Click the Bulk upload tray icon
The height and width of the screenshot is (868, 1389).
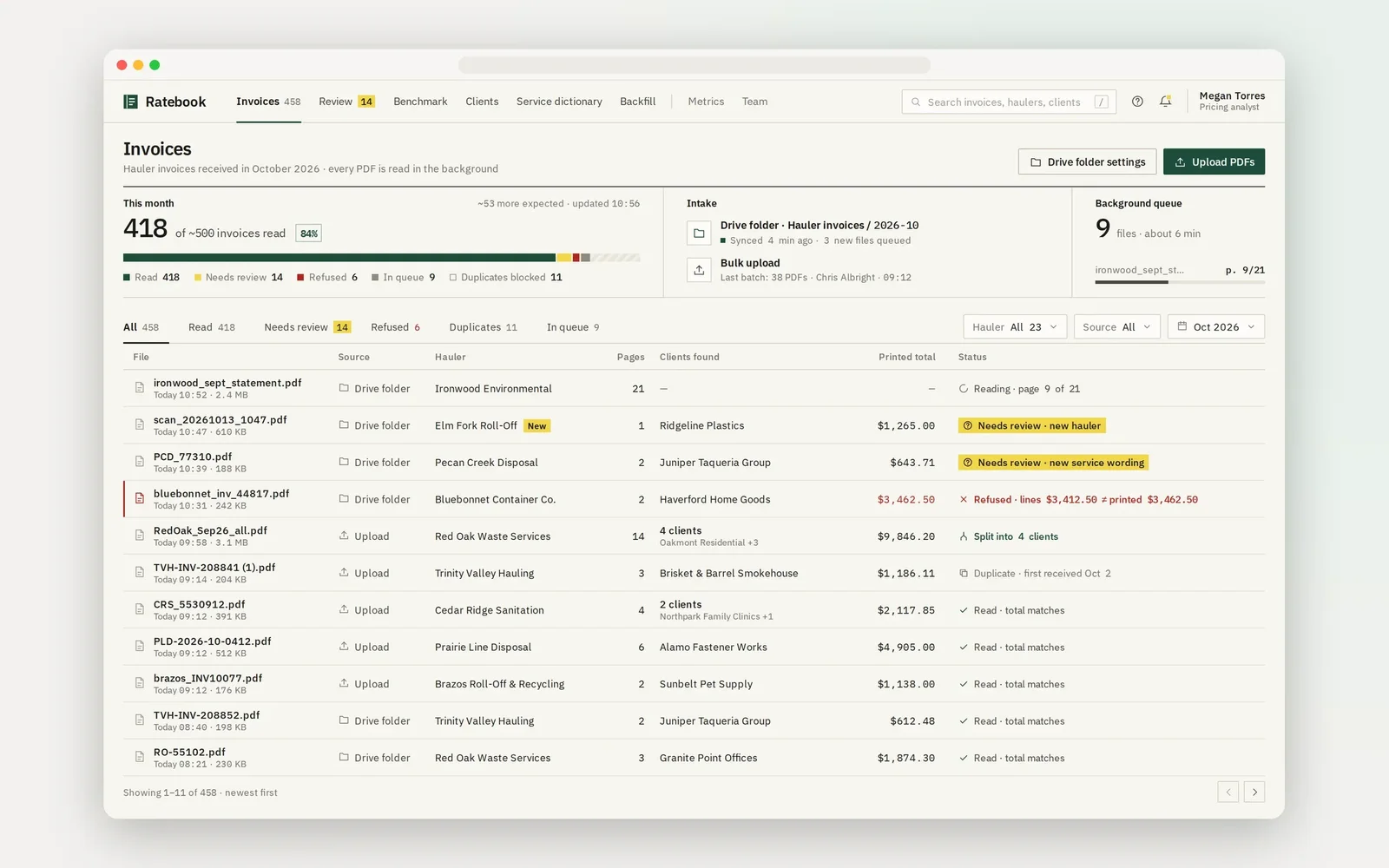pos(699,270)
